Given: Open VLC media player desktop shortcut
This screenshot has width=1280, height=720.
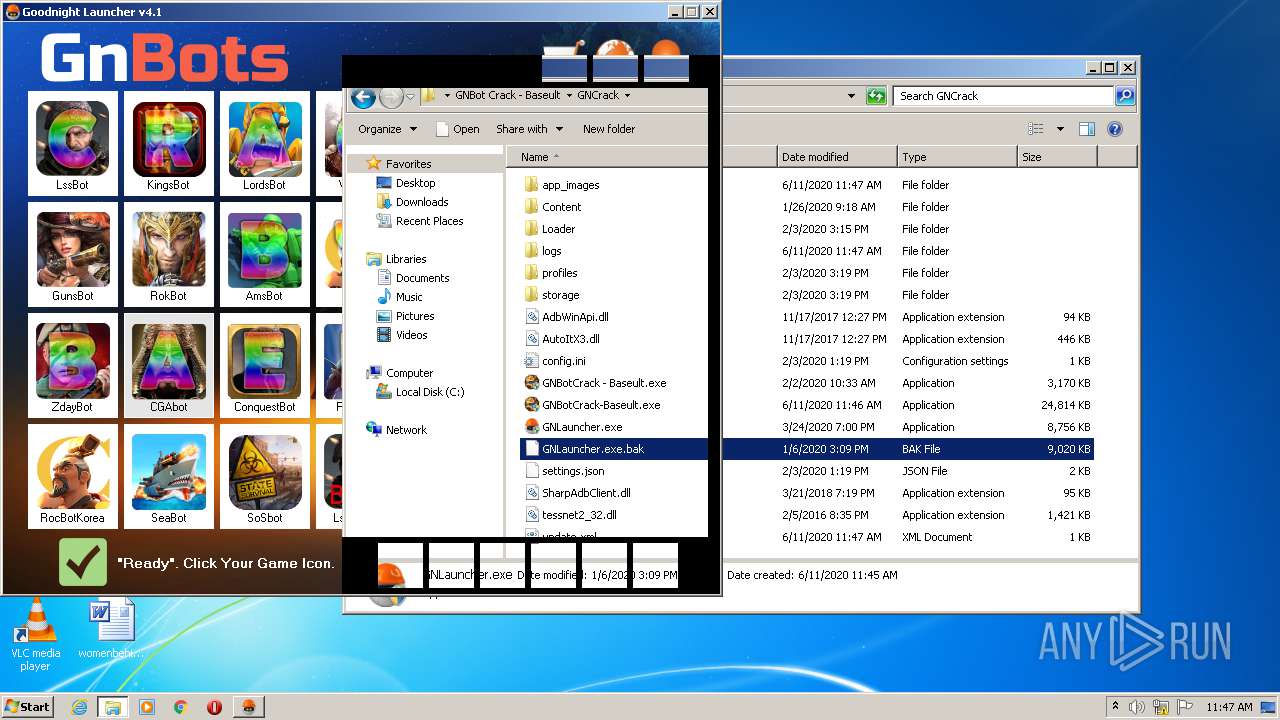Looking at the screenshot, I should [x=35, y=634].
